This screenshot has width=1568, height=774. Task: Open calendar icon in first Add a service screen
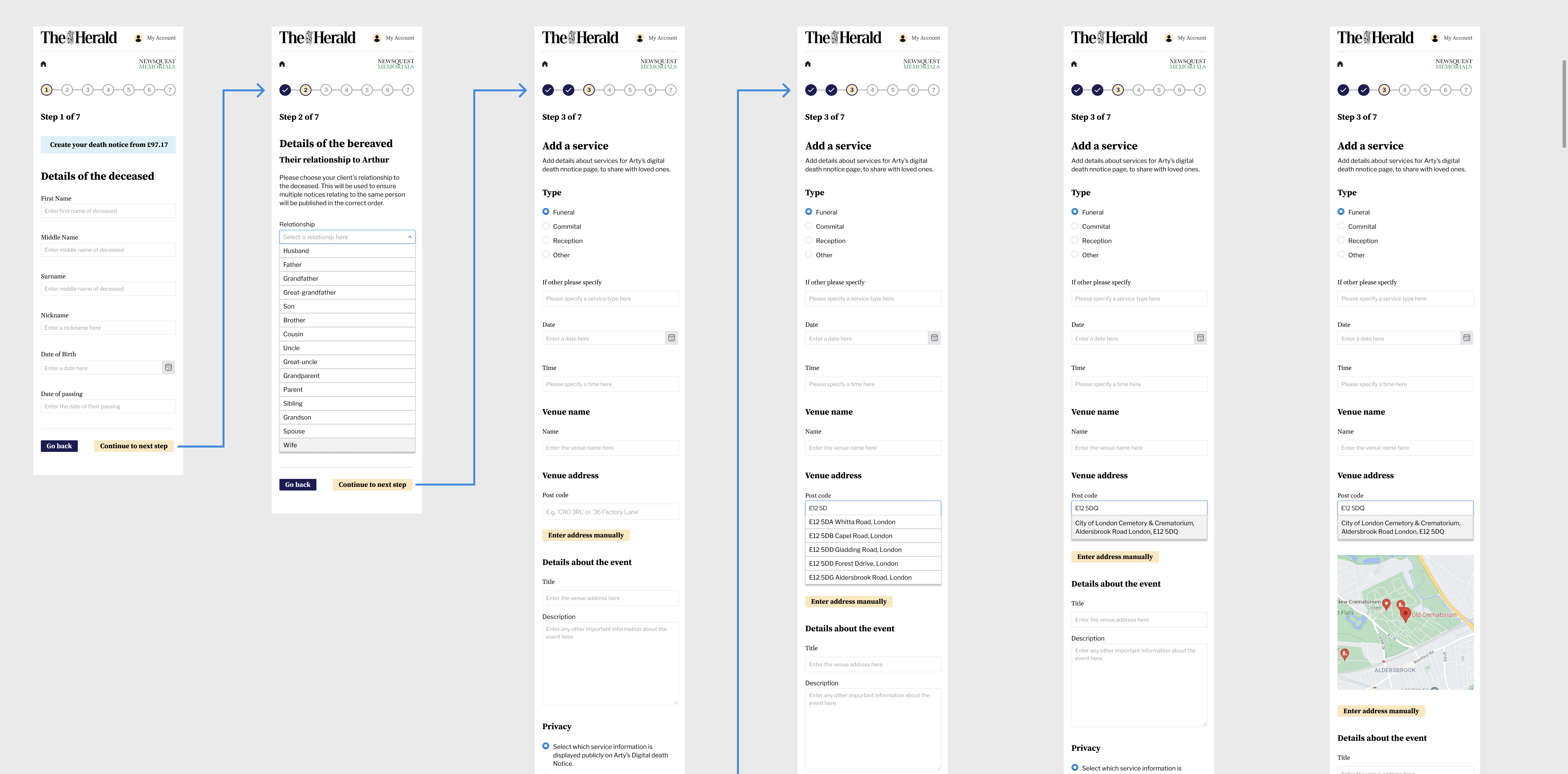[671, 338]
